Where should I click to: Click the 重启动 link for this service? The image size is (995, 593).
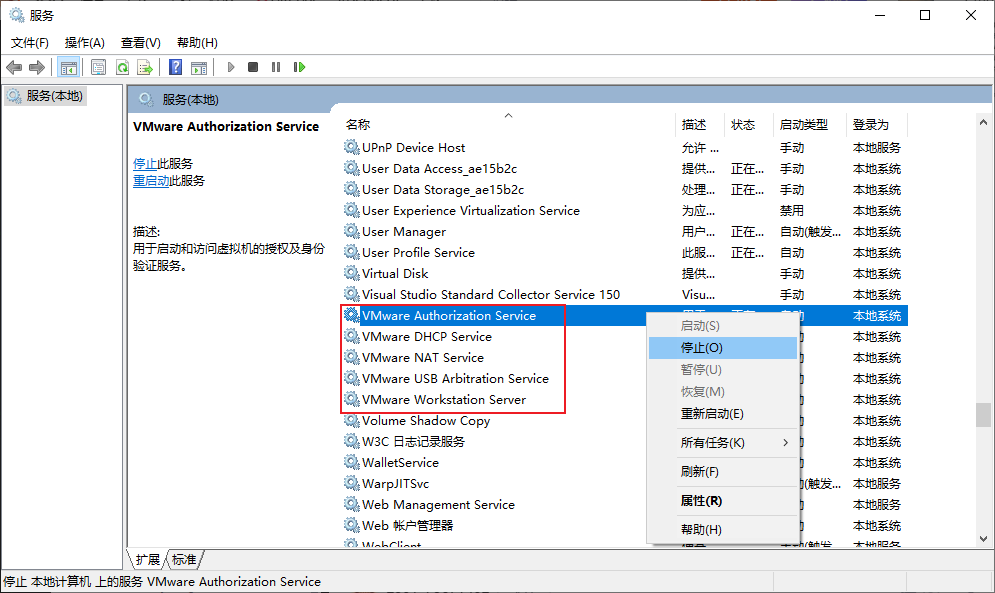click(151, 181)
